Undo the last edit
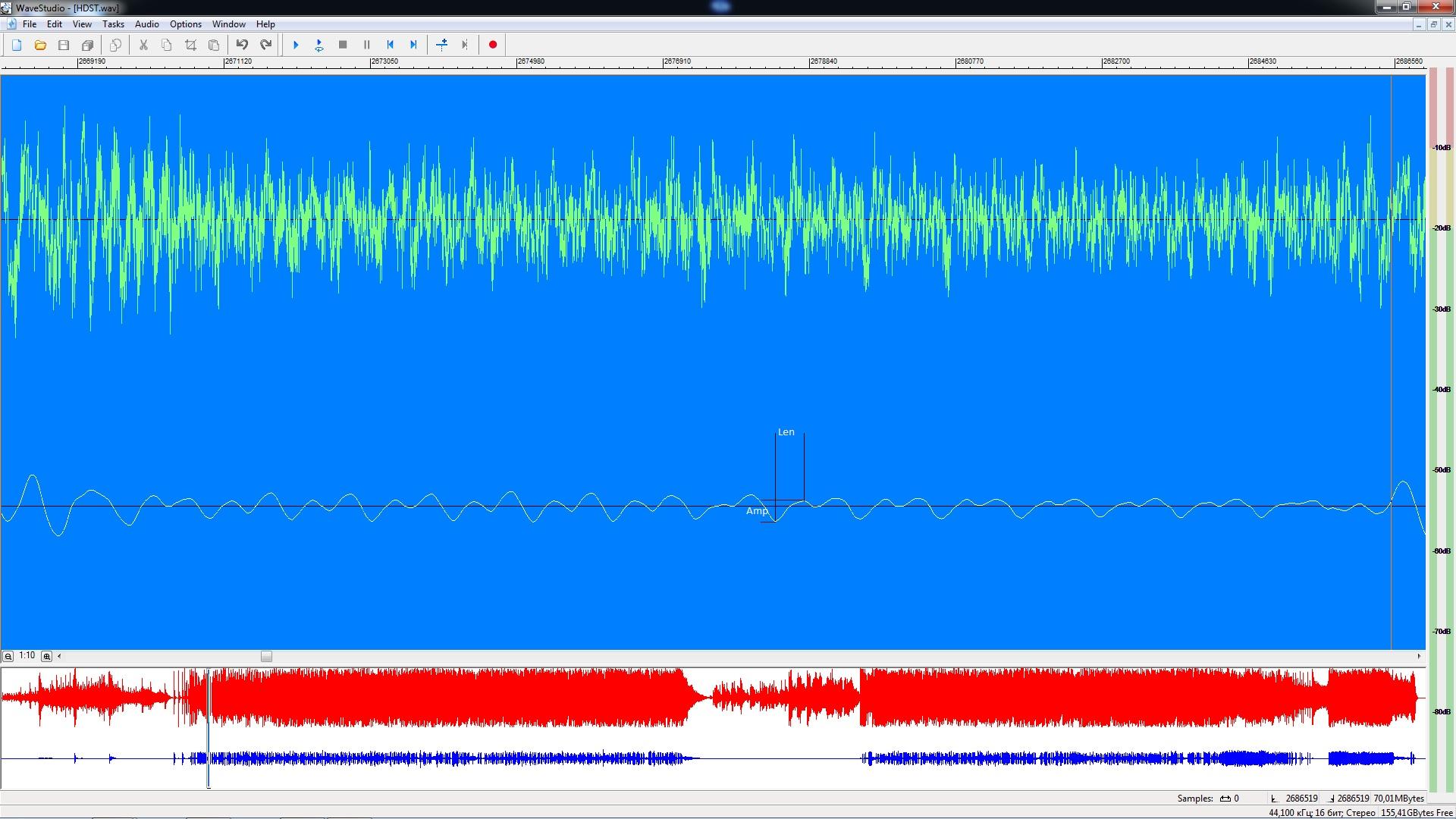1456x819 pixels. [x=242, y=45]
